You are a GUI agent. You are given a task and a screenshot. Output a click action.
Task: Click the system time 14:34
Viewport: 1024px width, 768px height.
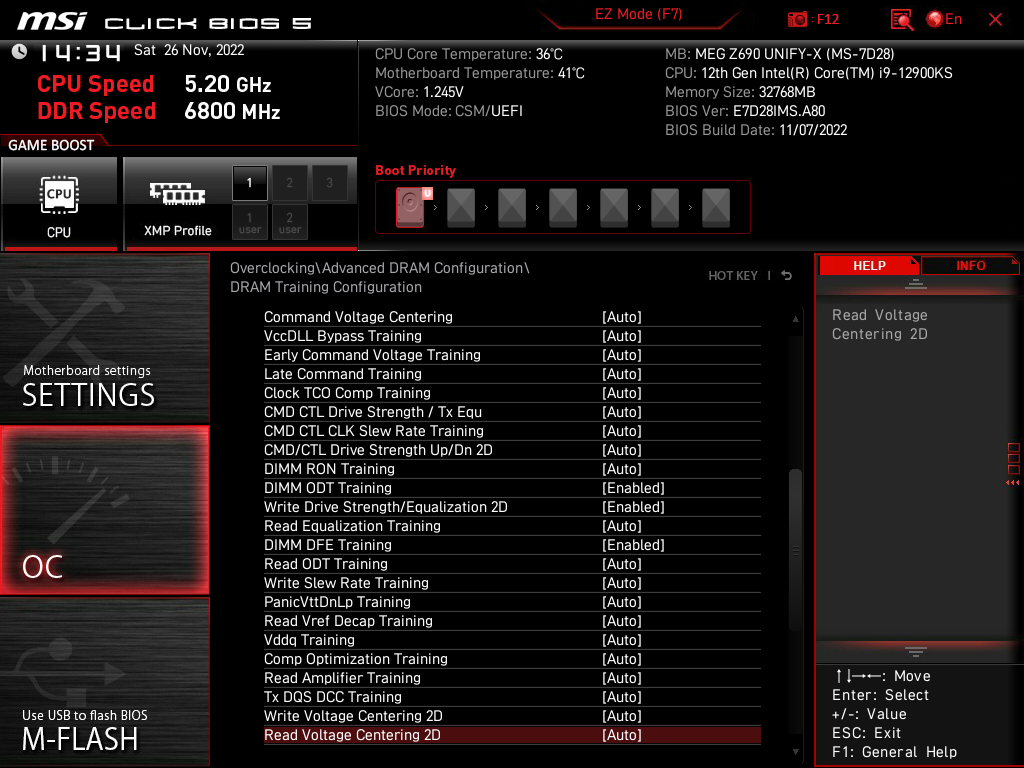80,53
